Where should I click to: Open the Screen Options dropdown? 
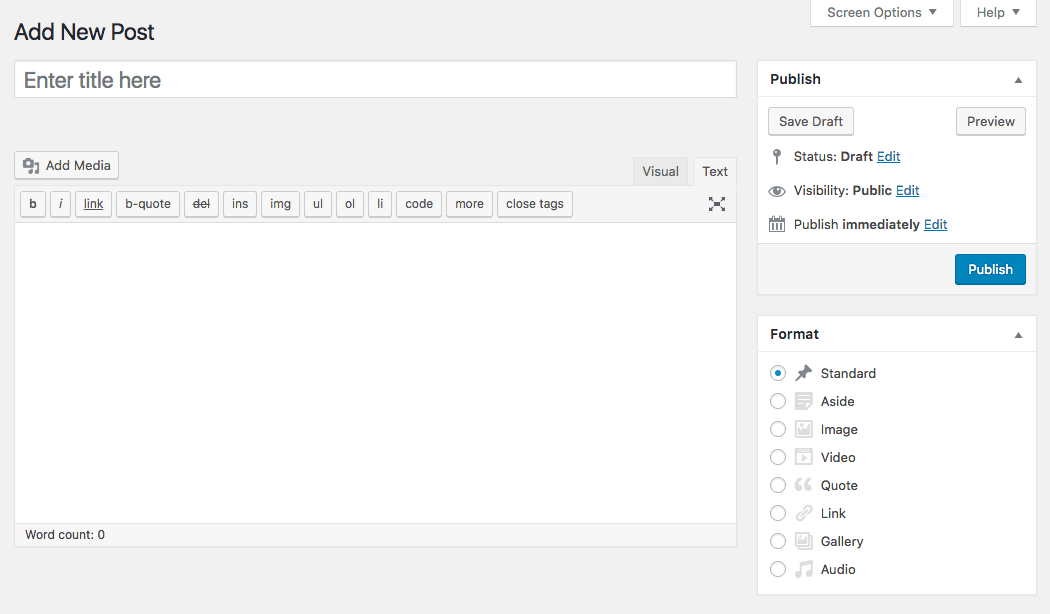click(881, 13)
